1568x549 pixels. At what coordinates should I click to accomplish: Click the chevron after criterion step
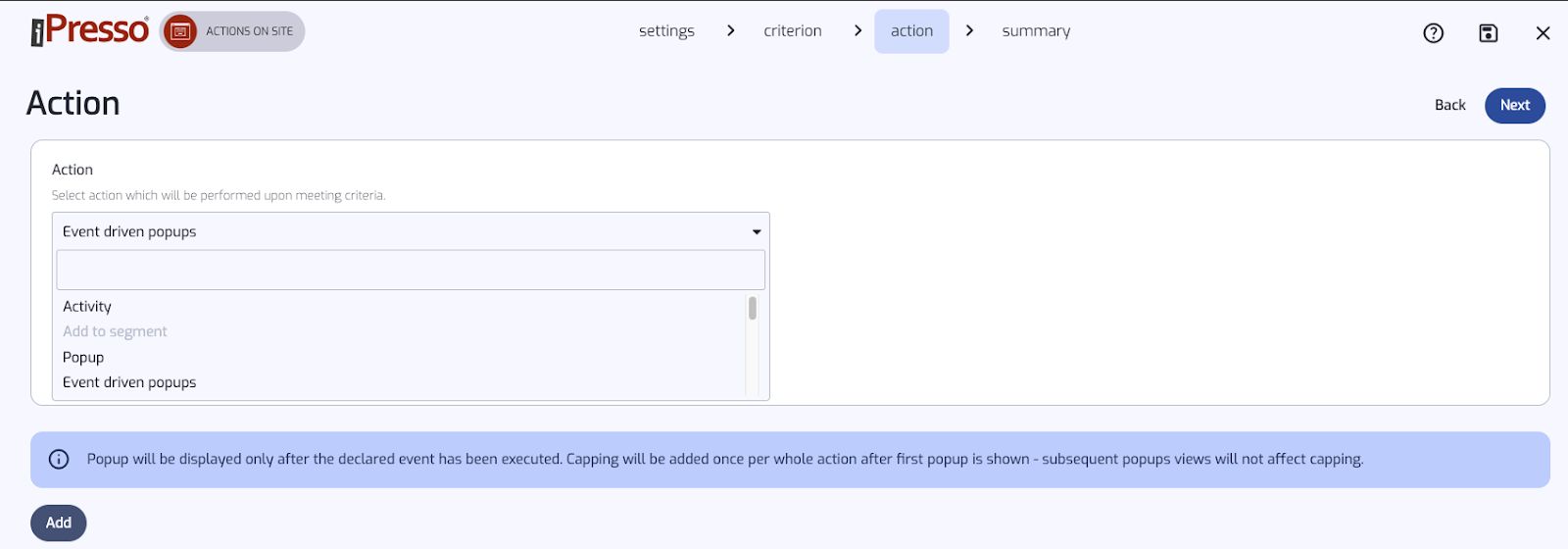point(857,30)
